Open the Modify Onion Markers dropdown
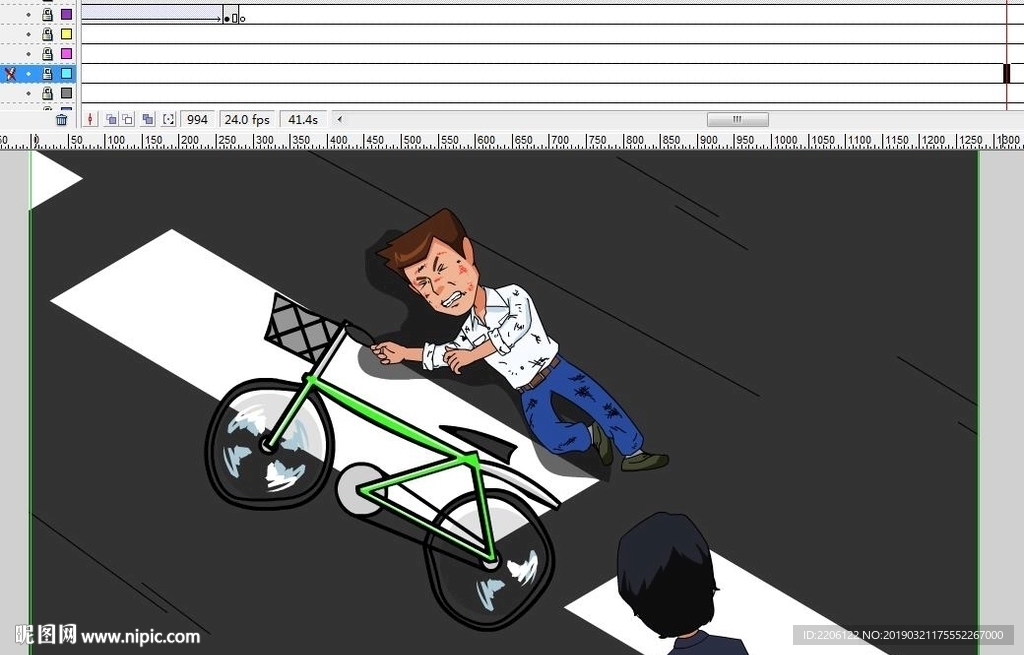 coord(168,119)
